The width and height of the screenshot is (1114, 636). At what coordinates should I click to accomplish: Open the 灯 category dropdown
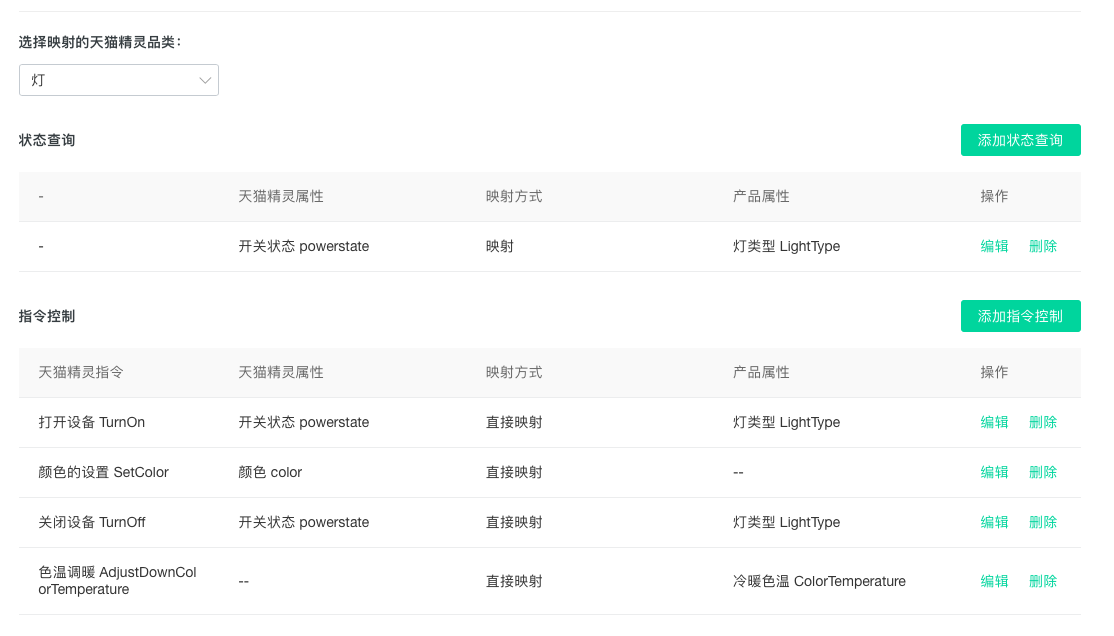pos(119,80)
